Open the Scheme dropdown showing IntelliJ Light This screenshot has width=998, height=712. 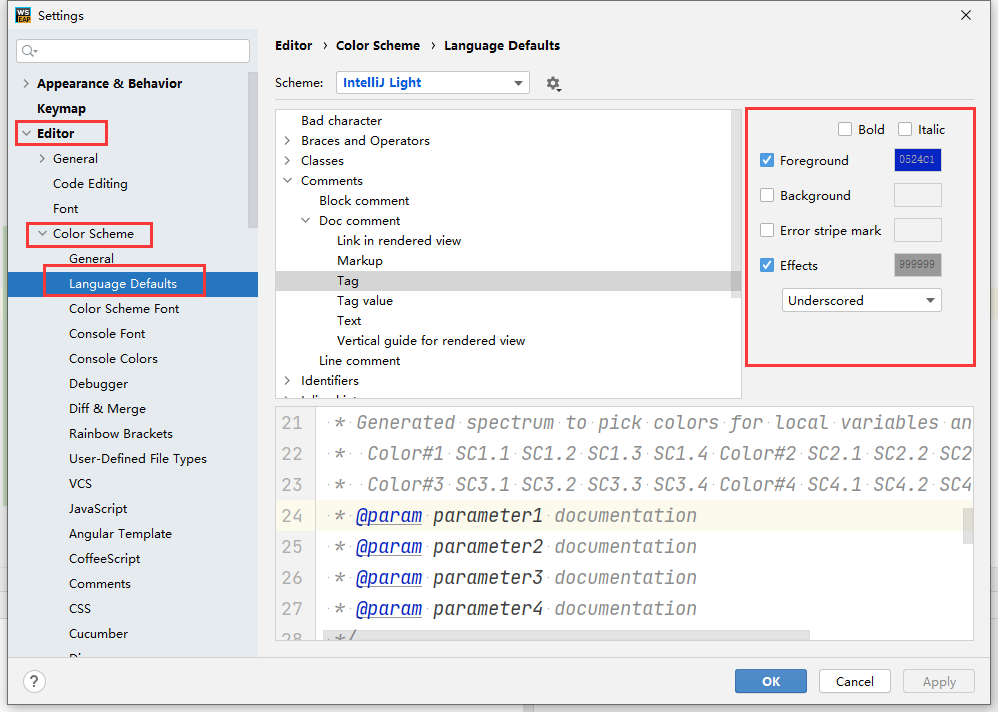pos(432,83)
